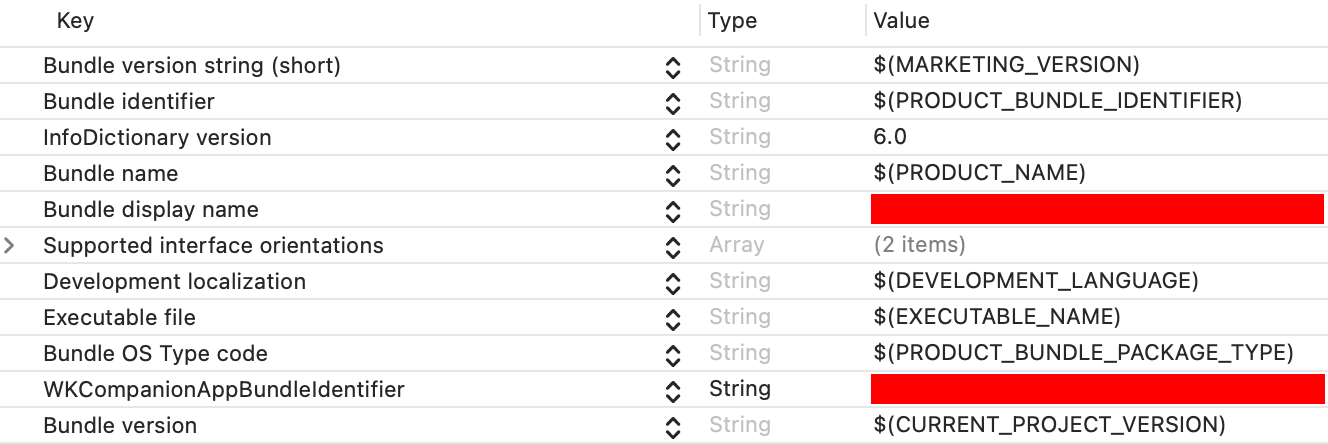Viewport: 1328px width, 444px height.
Task: Open key stepper for Bundle OS Type code
Action: [673, 355]
